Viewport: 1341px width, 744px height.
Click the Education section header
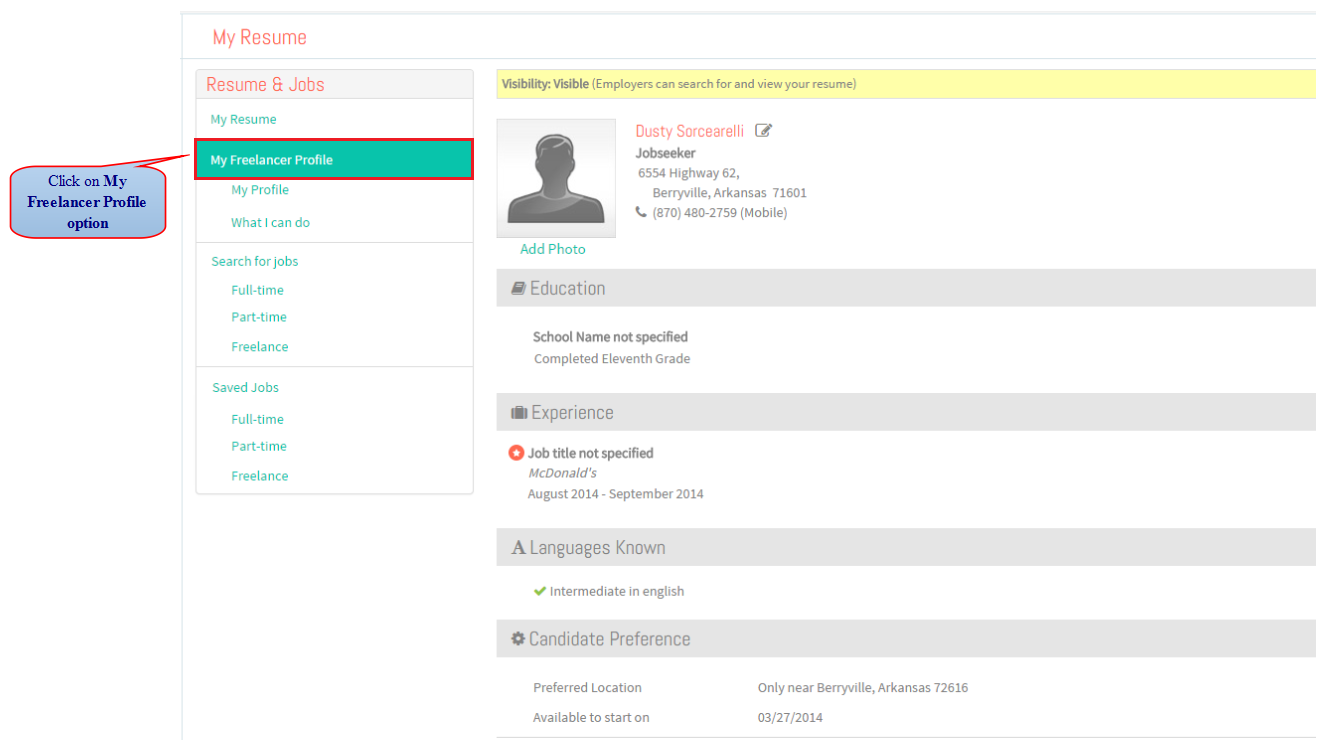click(906, 288)
